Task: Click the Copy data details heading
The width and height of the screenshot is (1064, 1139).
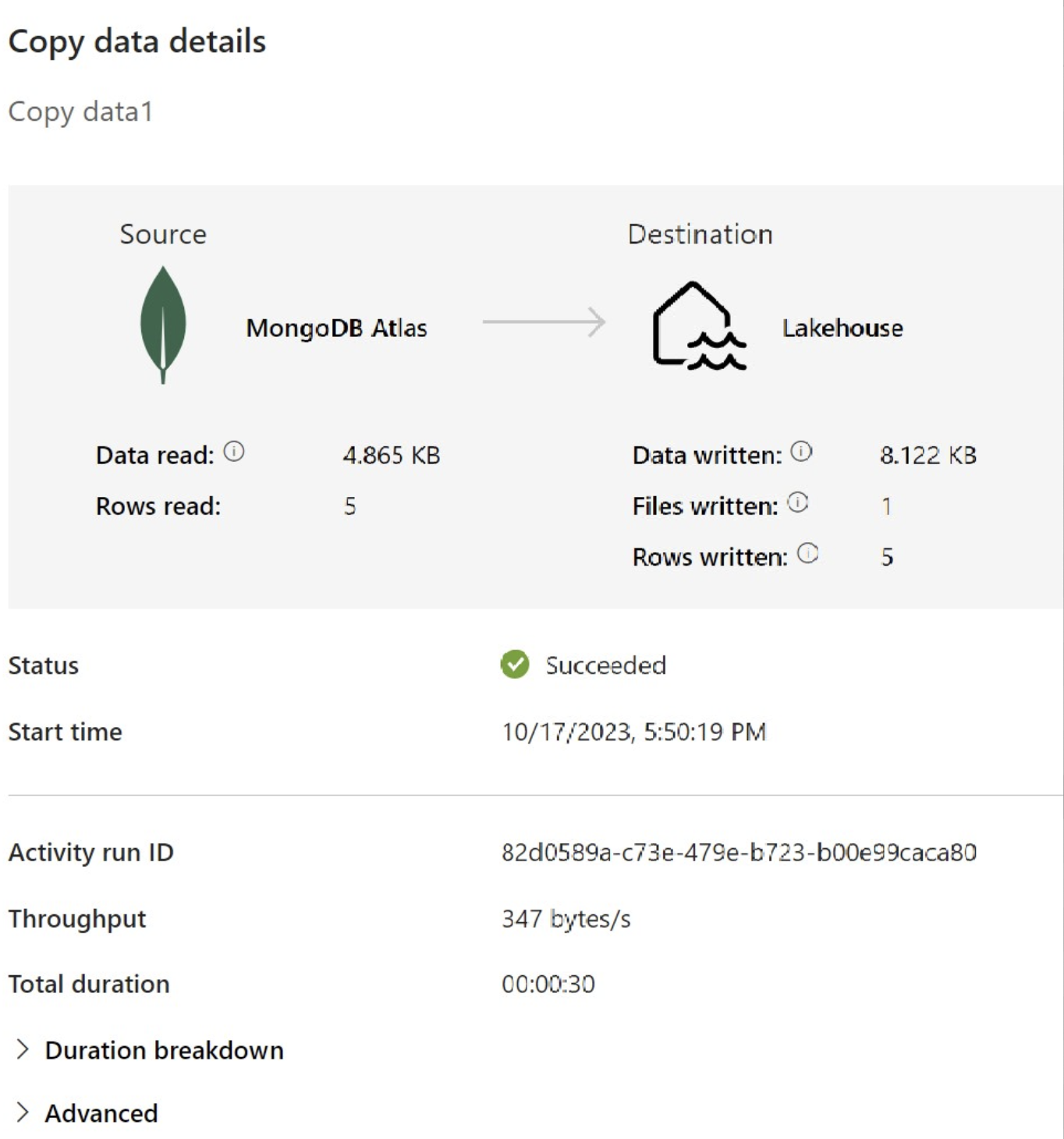Action: [136, 42]
